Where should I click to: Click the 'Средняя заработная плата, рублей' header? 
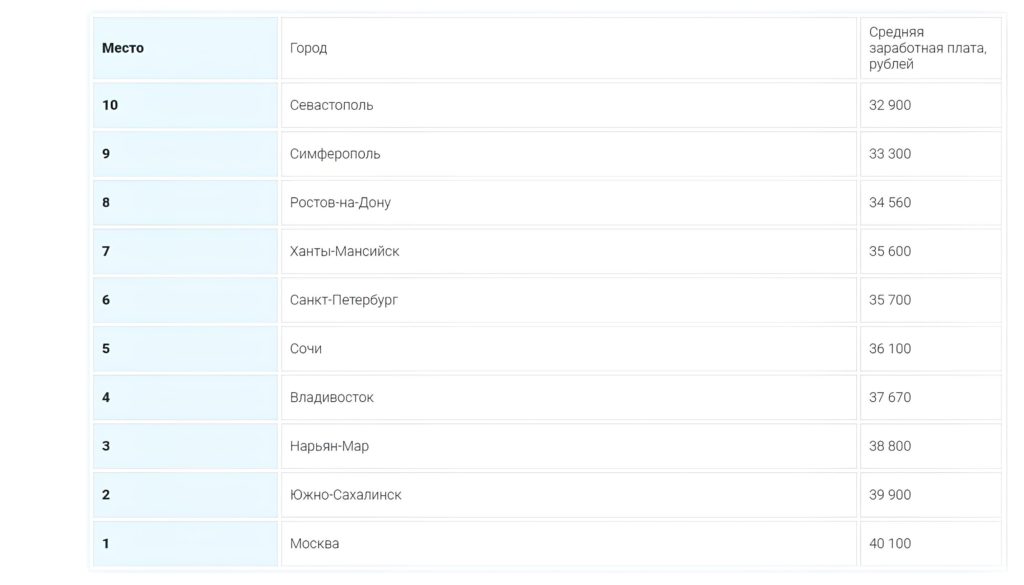coord(928,48)
